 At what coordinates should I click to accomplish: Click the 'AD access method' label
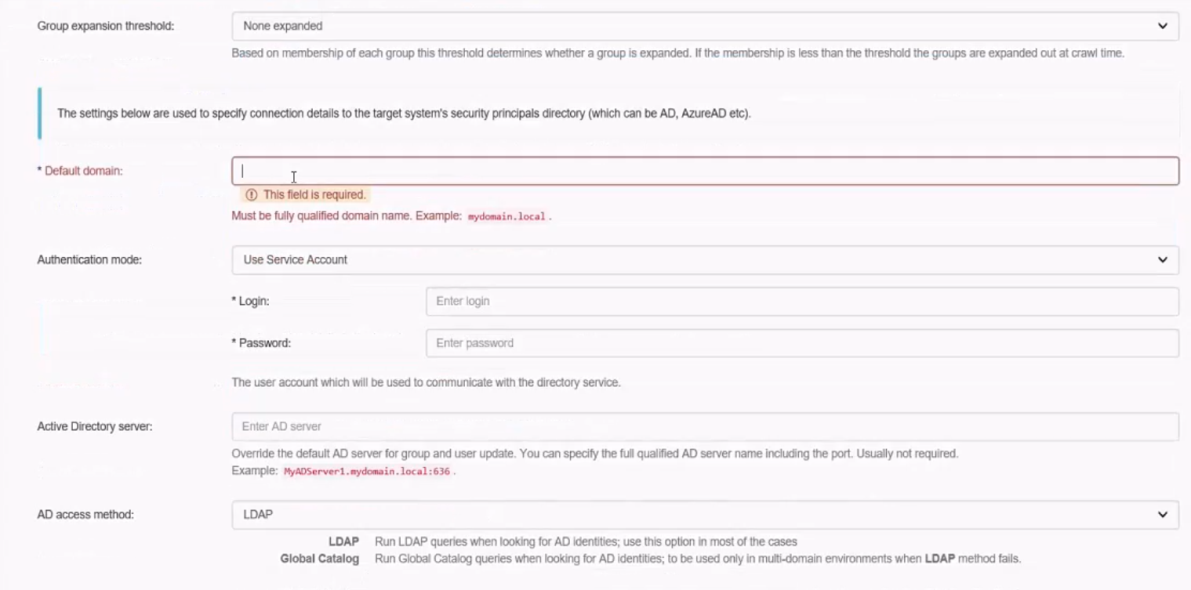pyautogui.click(x=85, y=515)
